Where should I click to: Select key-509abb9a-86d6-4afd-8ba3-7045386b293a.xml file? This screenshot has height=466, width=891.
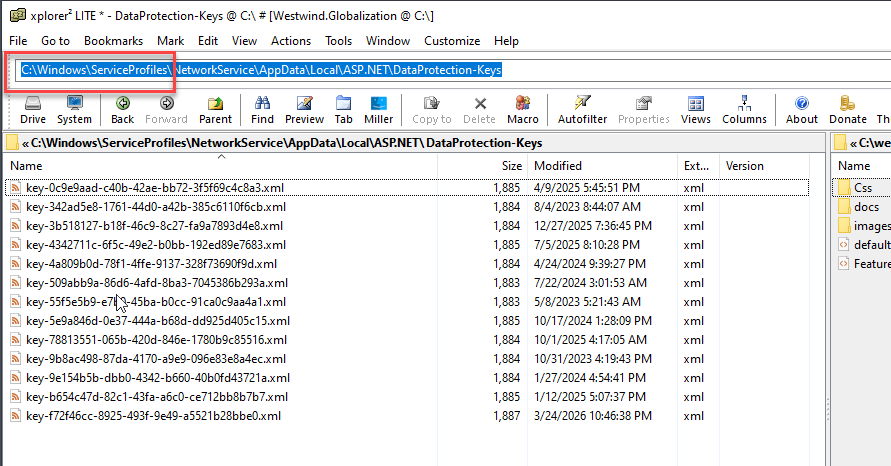[x=157, y=283]
